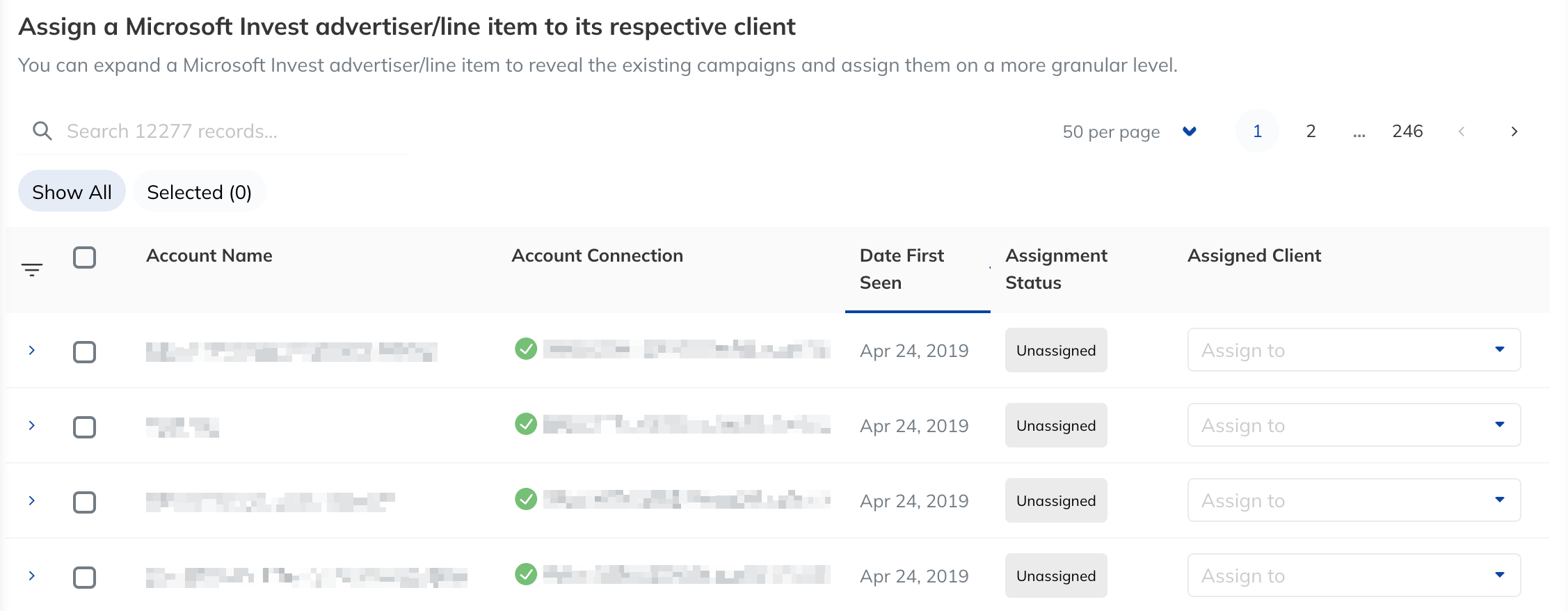Open Assign to dropdown in fourth row
This screenshot has width=1568, height=611.
click(x=1354, y=576)
